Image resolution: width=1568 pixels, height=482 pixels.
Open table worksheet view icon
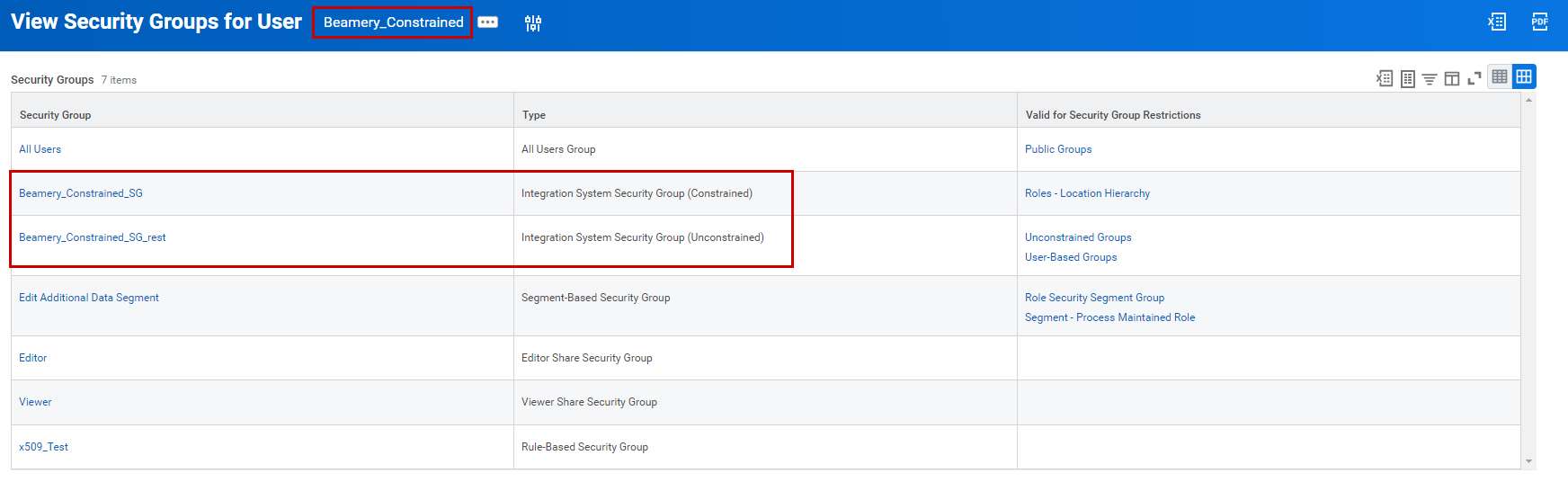1408,78
